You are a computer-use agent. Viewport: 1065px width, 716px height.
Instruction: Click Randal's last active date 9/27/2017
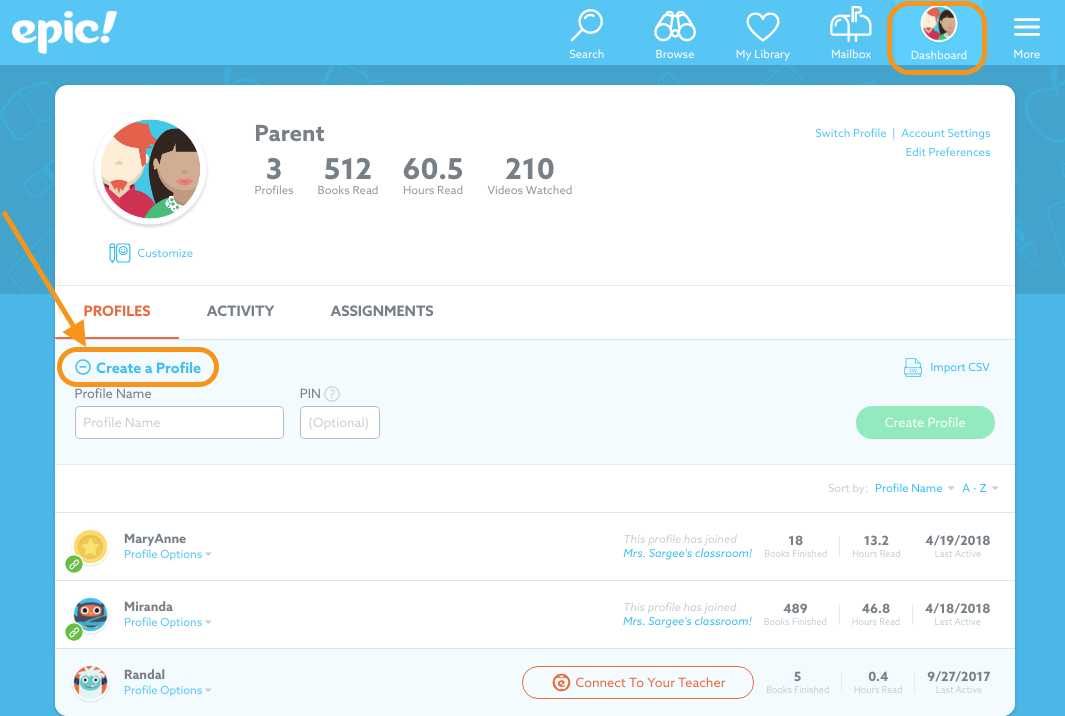[958, 677]
